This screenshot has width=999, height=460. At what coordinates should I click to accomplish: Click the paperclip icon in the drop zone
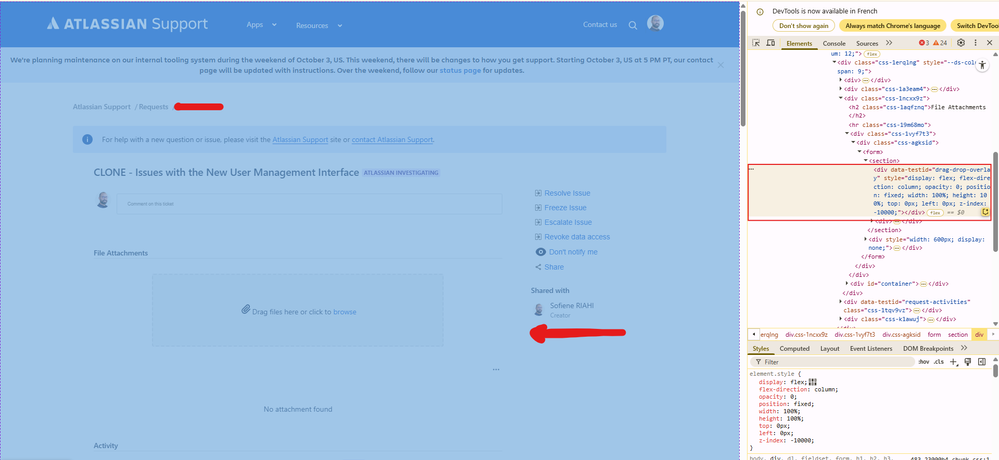pyautogui.click(x=245, y=310)
